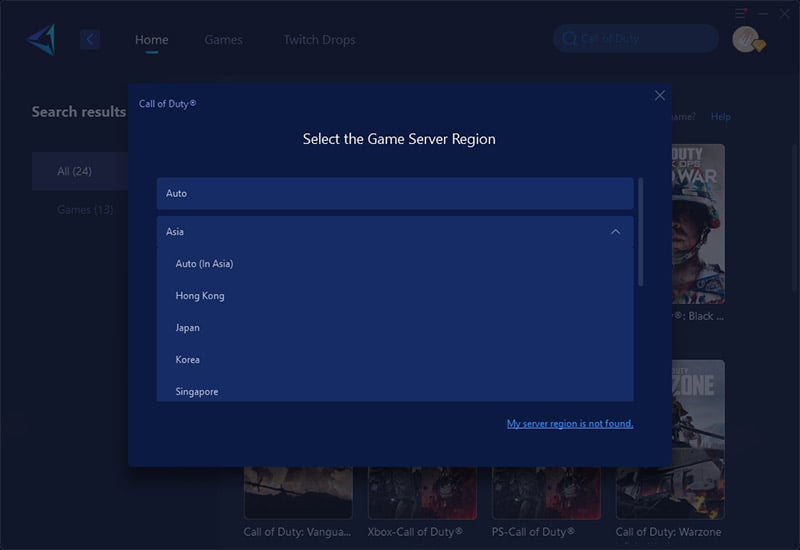Switch to the Games tab
This screenshot has height=550, width=800.
click(x=223, y=40)
